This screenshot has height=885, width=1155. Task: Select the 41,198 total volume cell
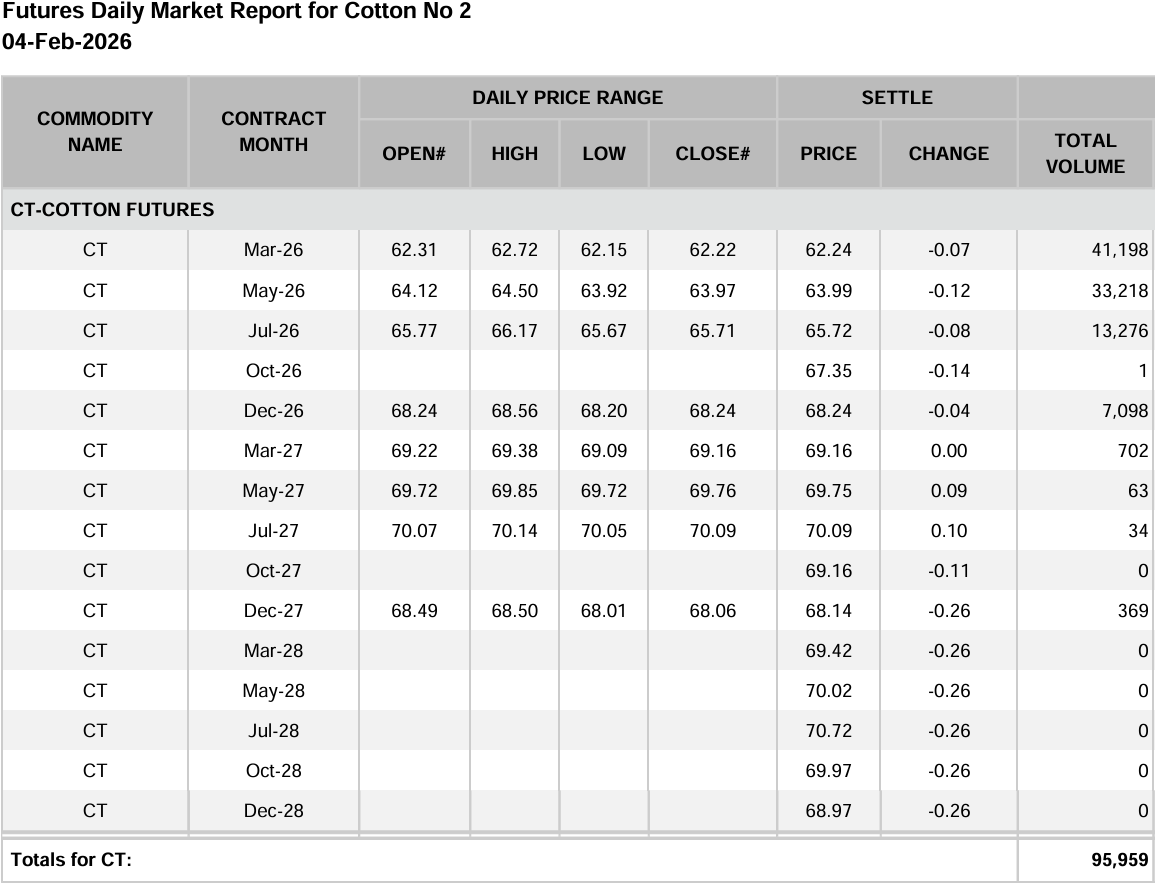1119,250
